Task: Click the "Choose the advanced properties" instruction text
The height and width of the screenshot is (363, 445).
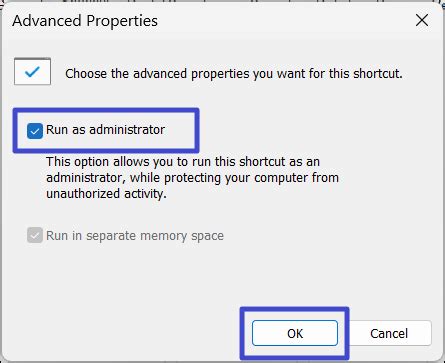Action: click(234, 74)
